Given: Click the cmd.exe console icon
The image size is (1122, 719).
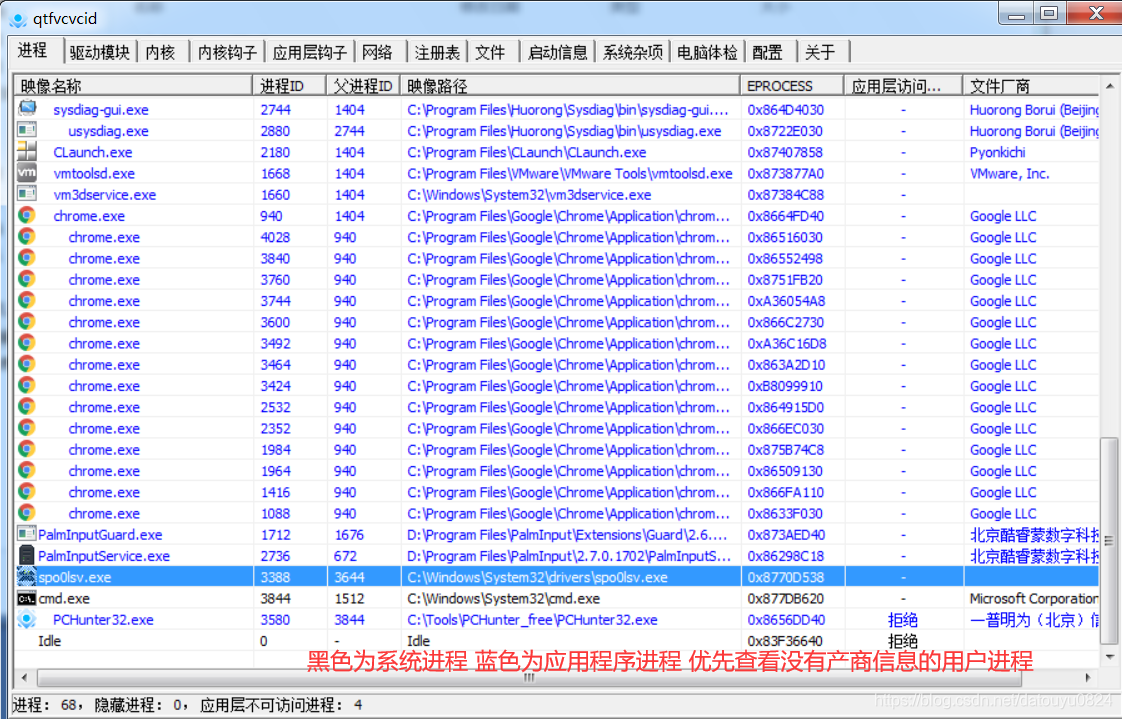Looking at the screenshot, I should (27, 598).
